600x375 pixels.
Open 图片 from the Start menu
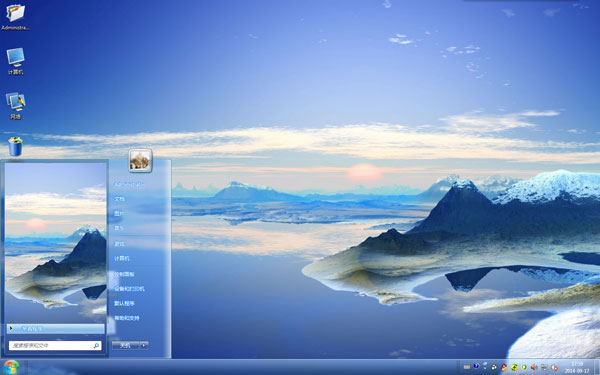point(119,214)
